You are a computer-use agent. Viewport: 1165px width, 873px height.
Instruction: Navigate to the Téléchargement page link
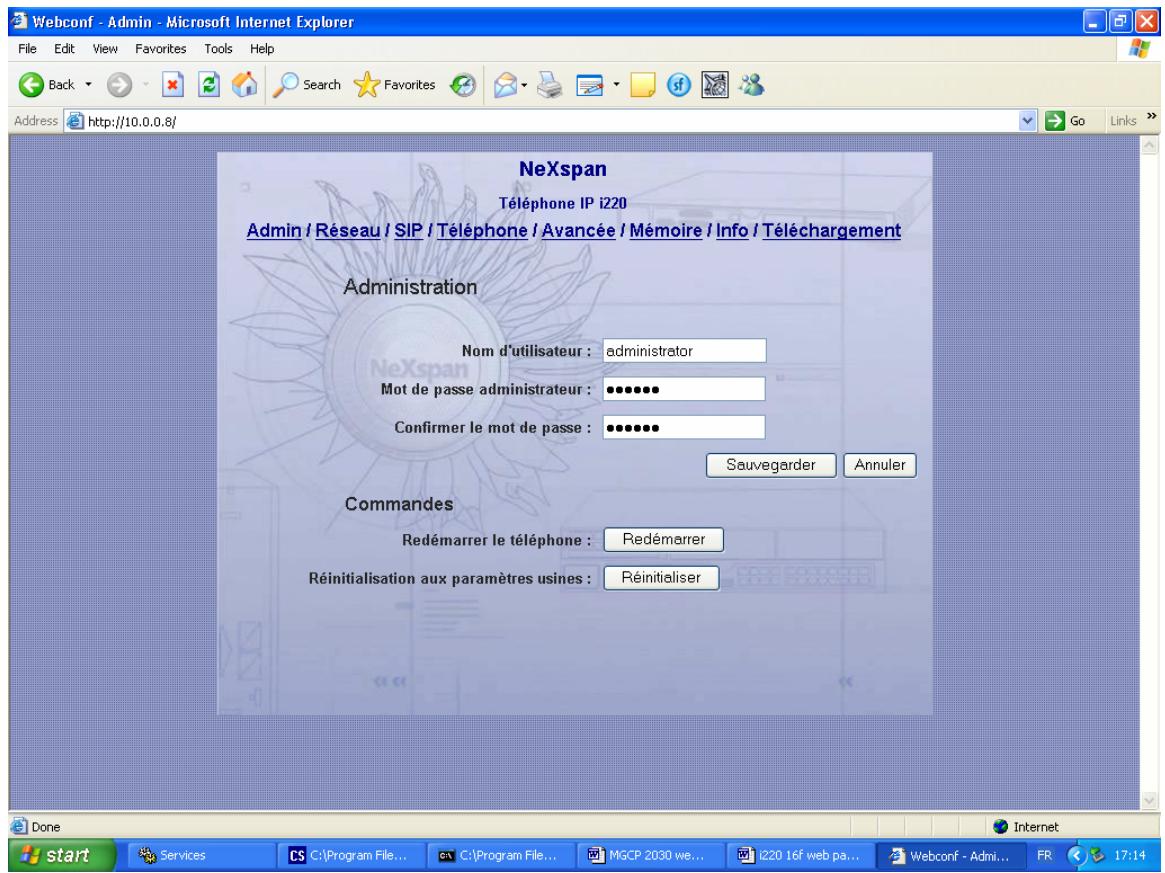point(831,231)
